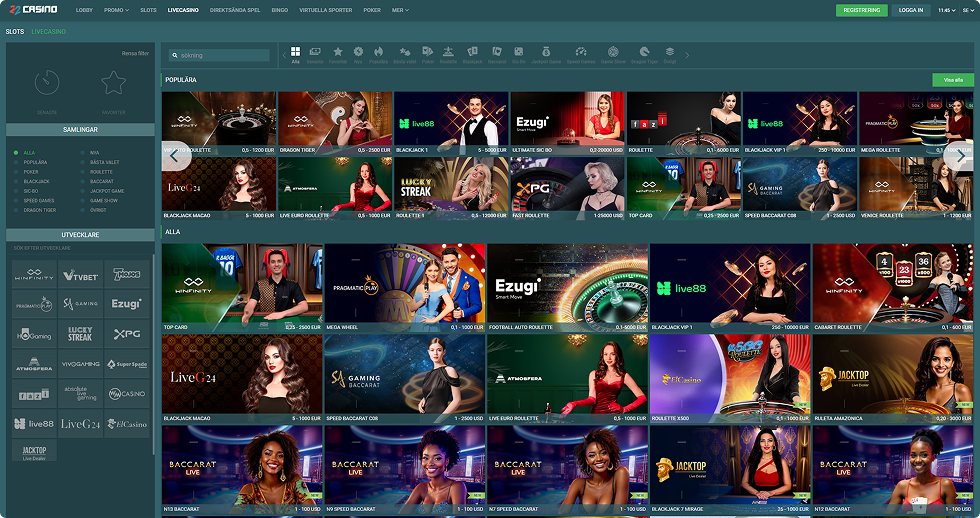Filter by Dragon Tiger icon
The height and width of the screenshot is (518, 980).
644,52
